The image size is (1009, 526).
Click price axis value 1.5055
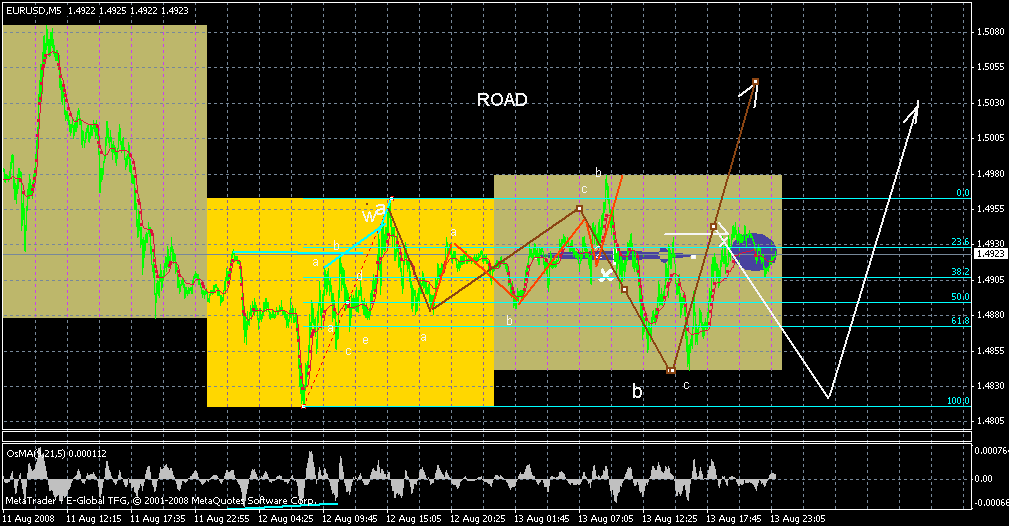click(x=990, y=67)
